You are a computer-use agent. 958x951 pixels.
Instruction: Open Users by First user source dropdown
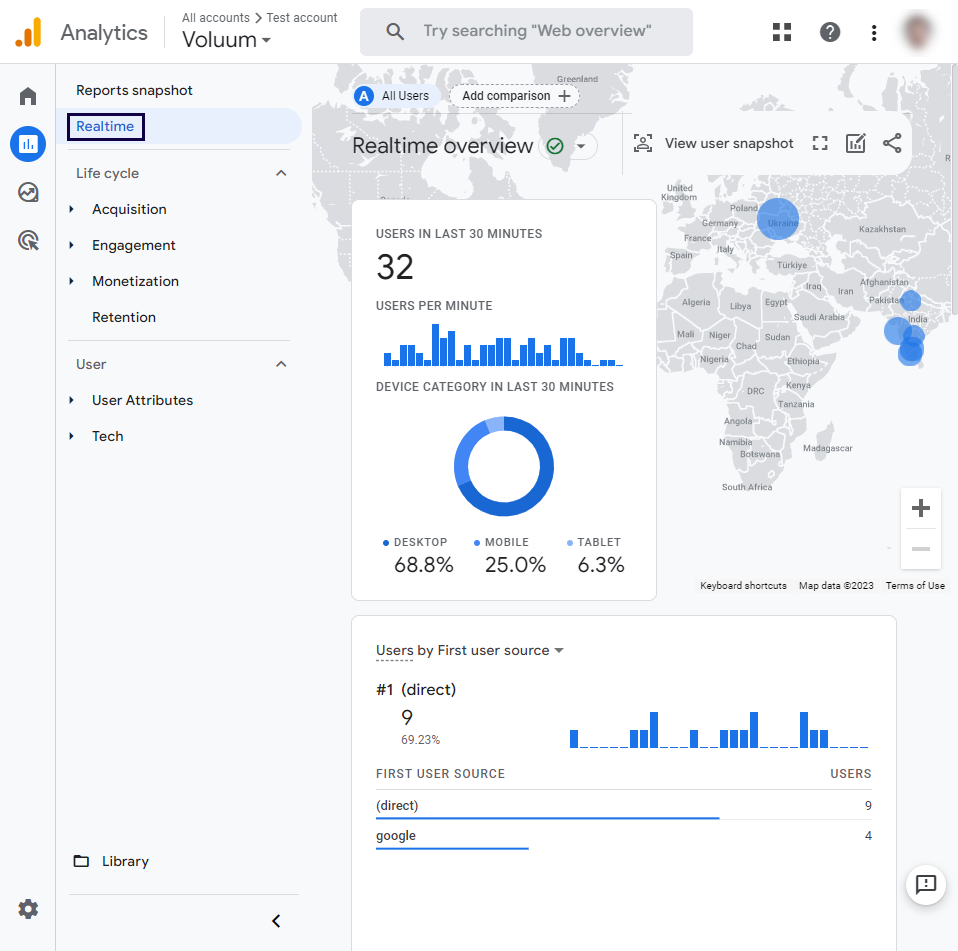point(470,650)
